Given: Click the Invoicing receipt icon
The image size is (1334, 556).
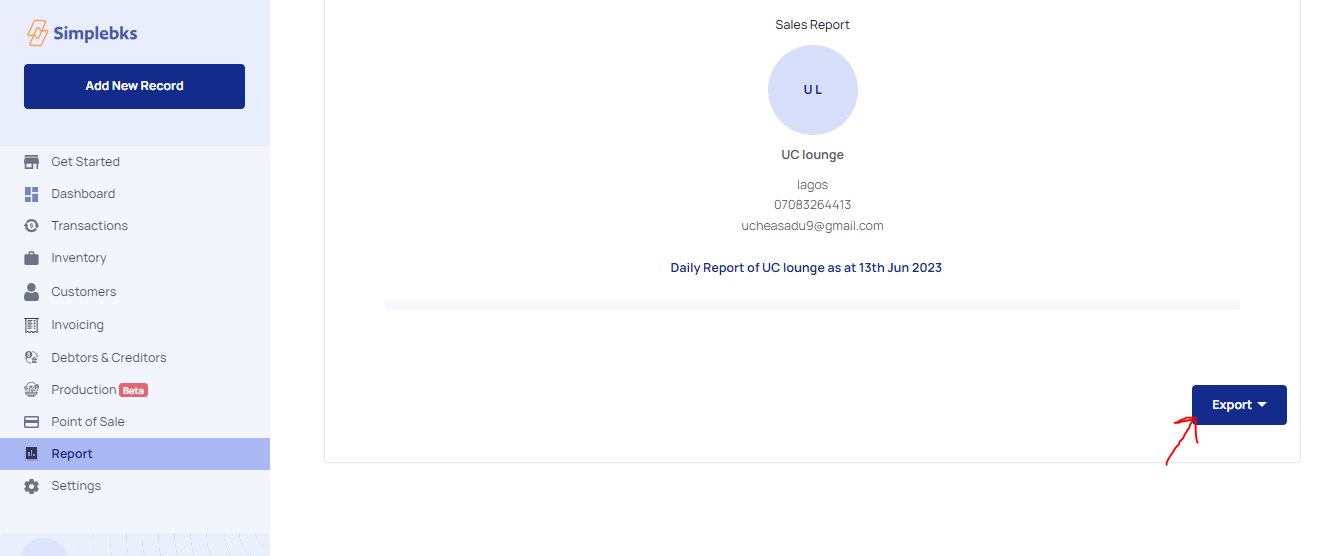Looking at the screenshot, I should click(x=32, y=325).
